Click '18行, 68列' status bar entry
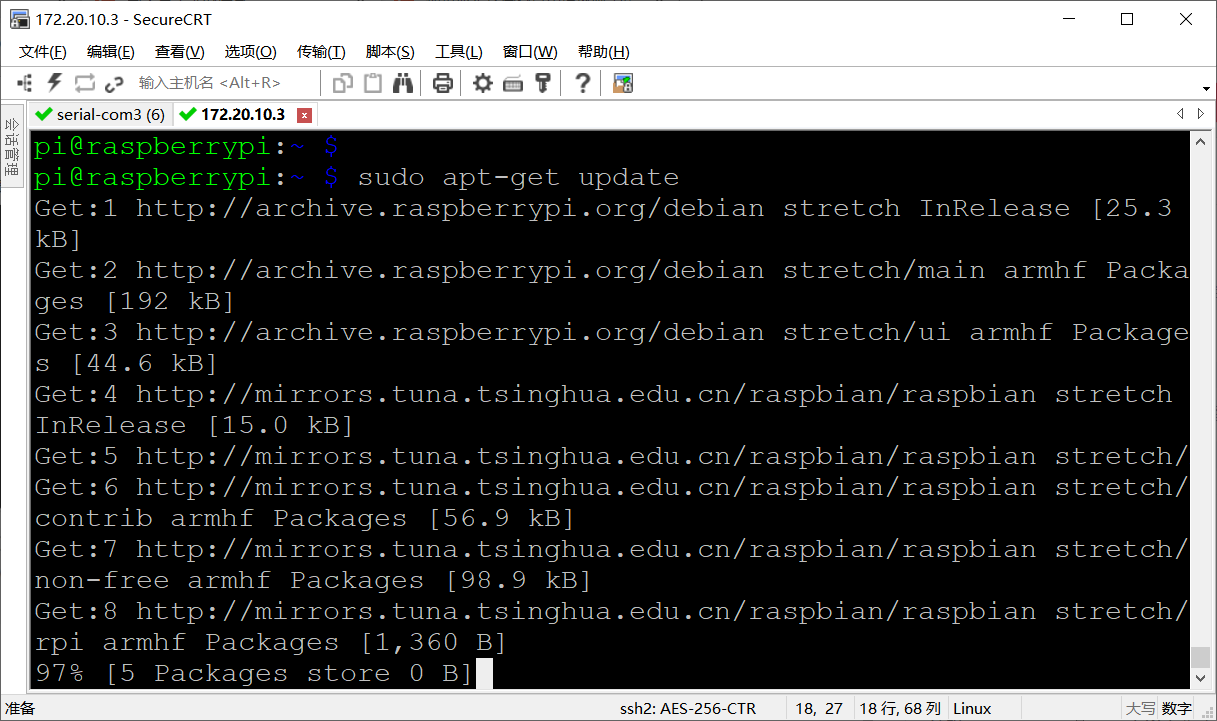Image resolution: width=1217 pixels, height=721 pixels. 900,709
